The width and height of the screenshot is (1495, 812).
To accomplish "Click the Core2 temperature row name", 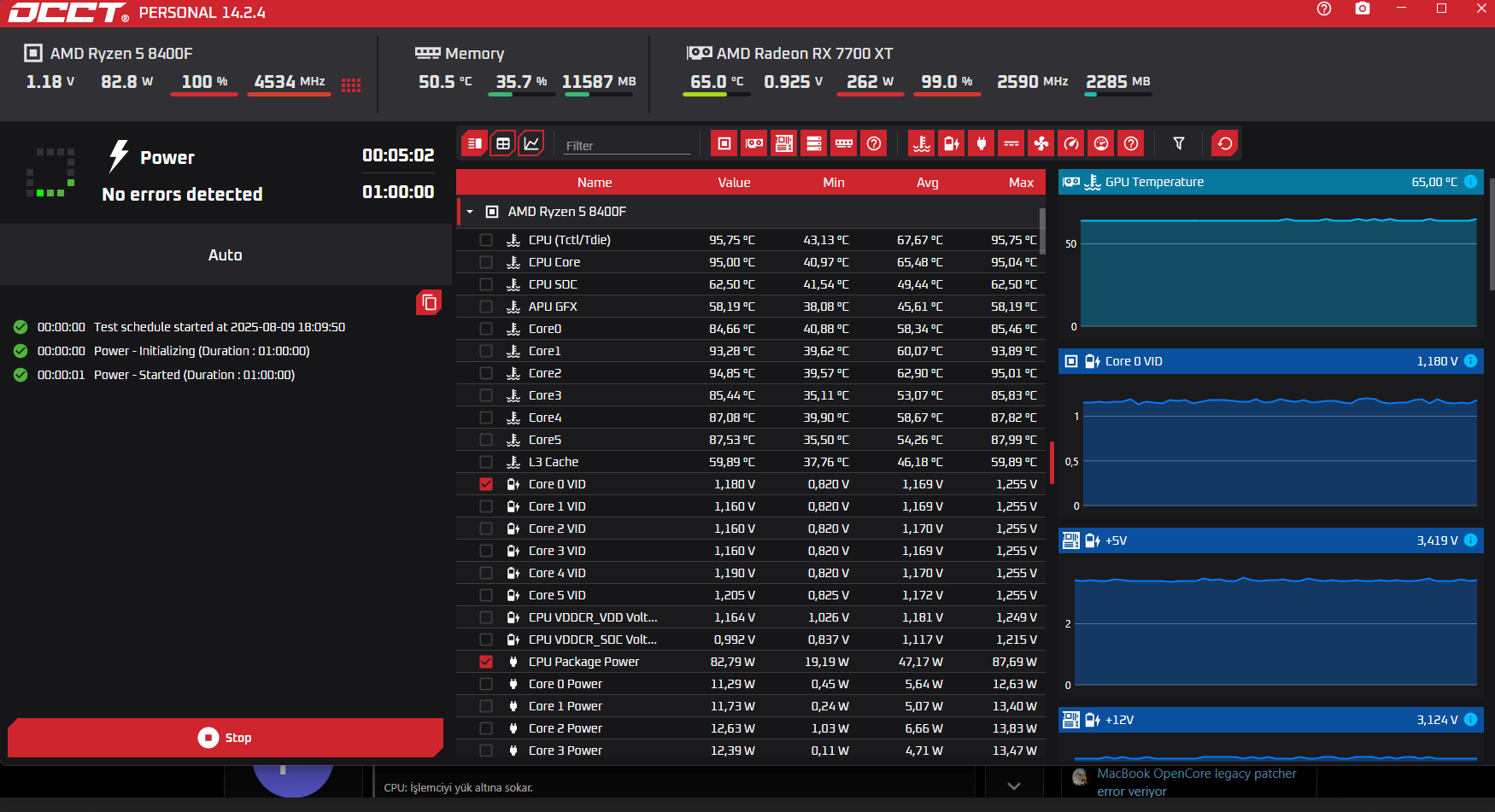I will [x=545, y=373].
